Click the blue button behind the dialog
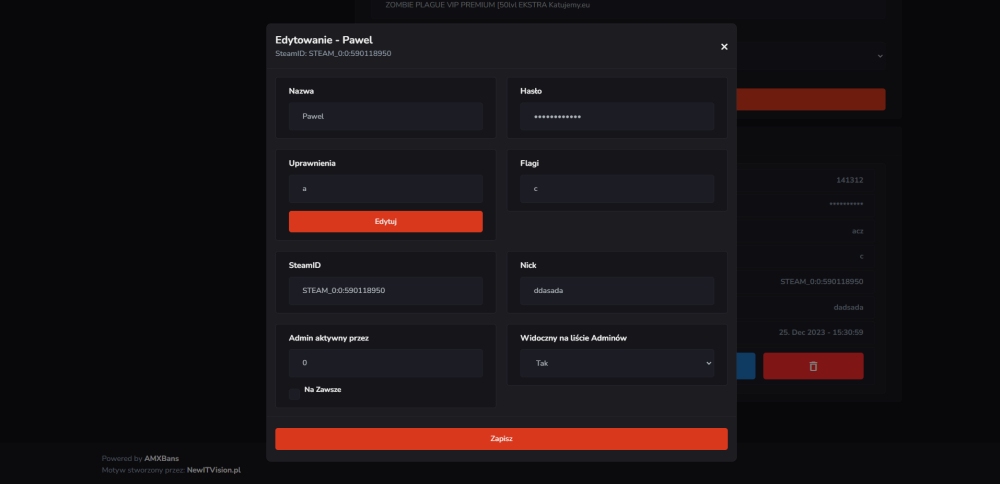This screenshot has width=1000, height=484. pyautogui.click(x=746, y=366)
